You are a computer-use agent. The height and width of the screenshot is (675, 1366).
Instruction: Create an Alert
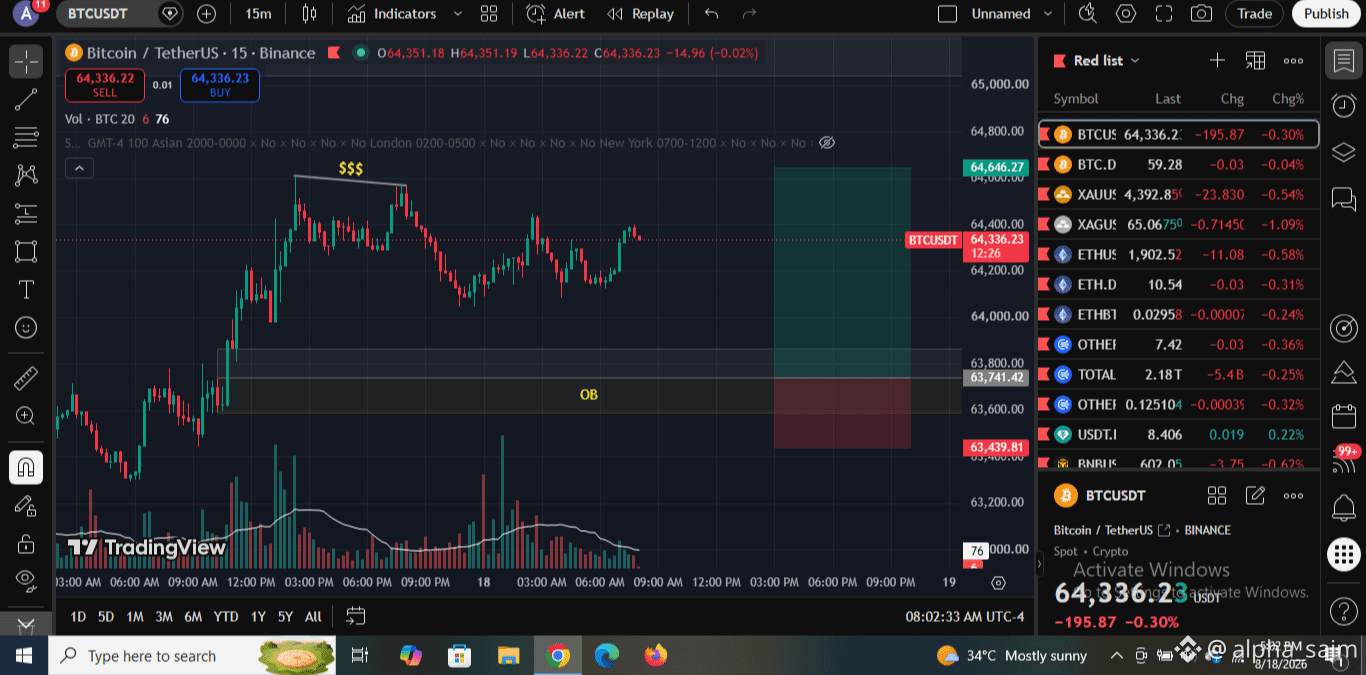556,14
